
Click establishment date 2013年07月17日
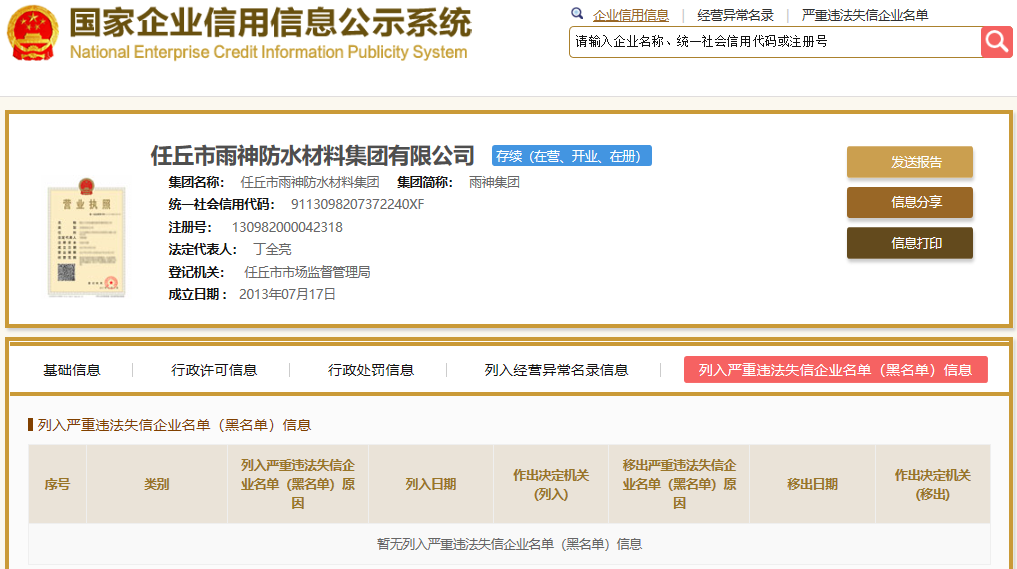287,294
